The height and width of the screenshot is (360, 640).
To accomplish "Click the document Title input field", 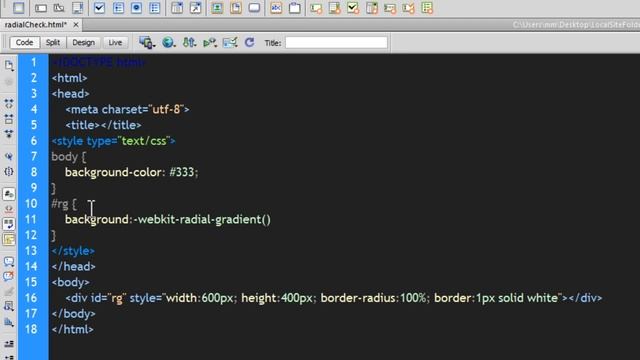I will (336, 42).
